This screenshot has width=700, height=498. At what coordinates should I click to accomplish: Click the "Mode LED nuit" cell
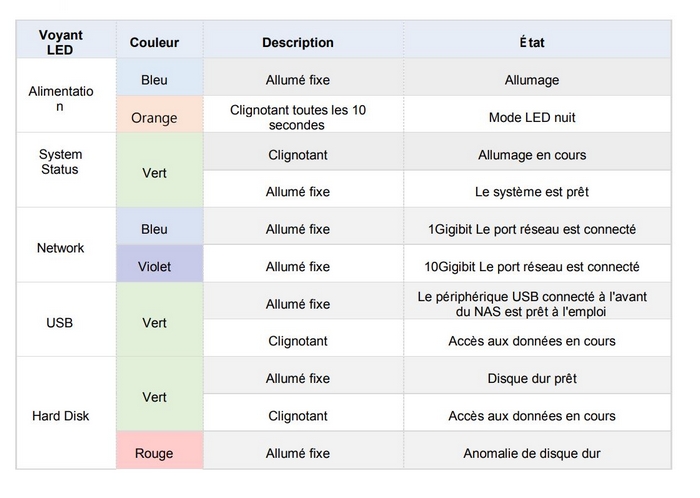[x=532, y=118]
